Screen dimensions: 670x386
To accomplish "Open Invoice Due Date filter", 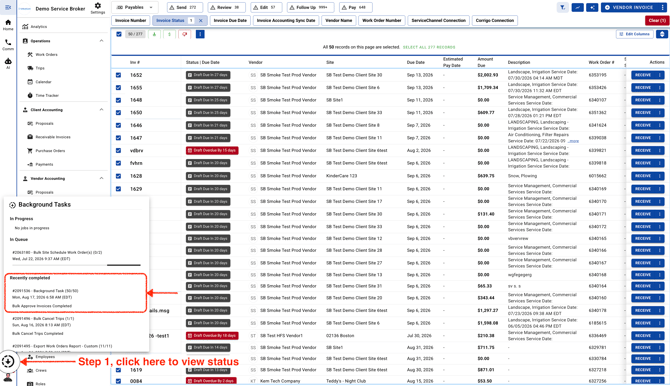I will pyautogui.click(x=230, y=21).
